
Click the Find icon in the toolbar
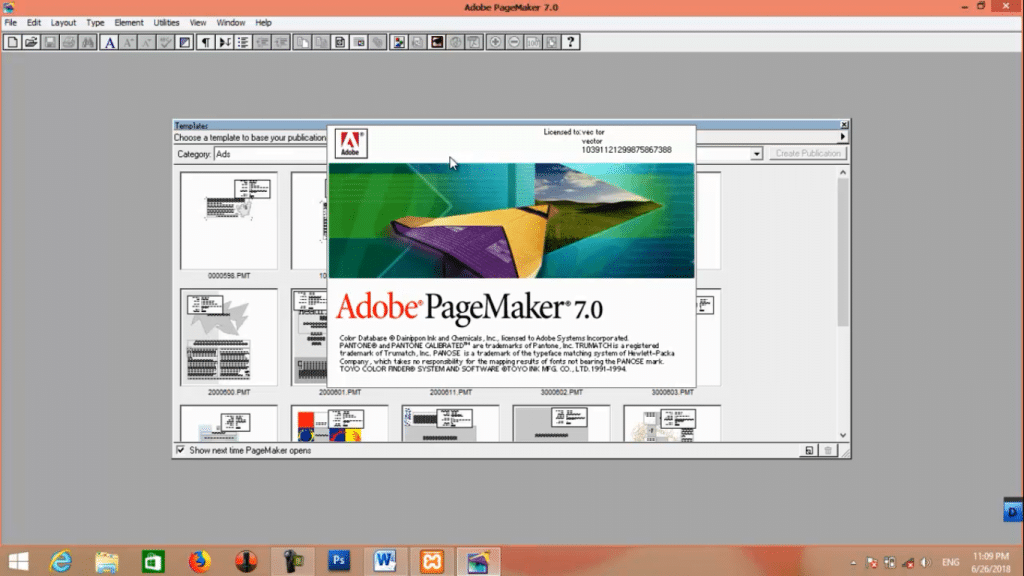(88, 42)
